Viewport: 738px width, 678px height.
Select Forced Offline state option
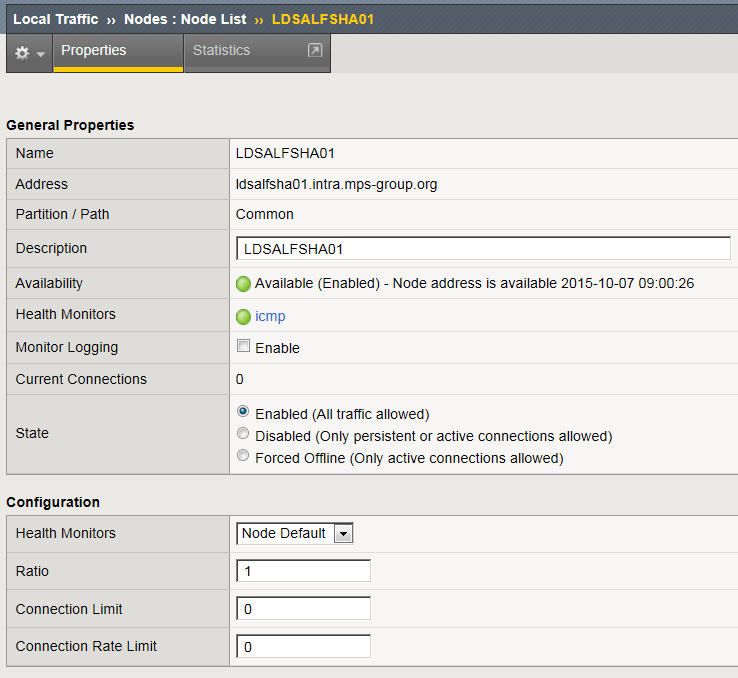tap(242, 457)
